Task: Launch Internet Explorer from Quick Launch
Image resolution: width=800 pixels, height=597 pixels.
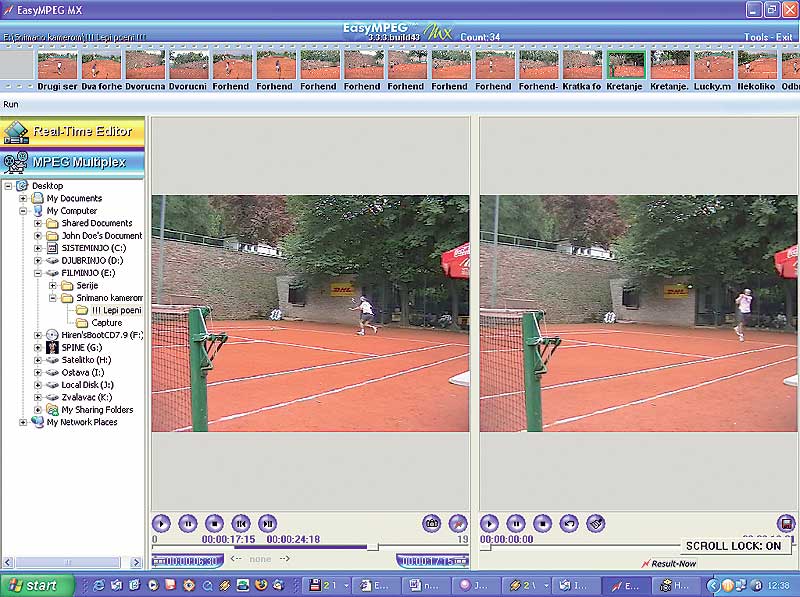Action: [x=98, y=585]
